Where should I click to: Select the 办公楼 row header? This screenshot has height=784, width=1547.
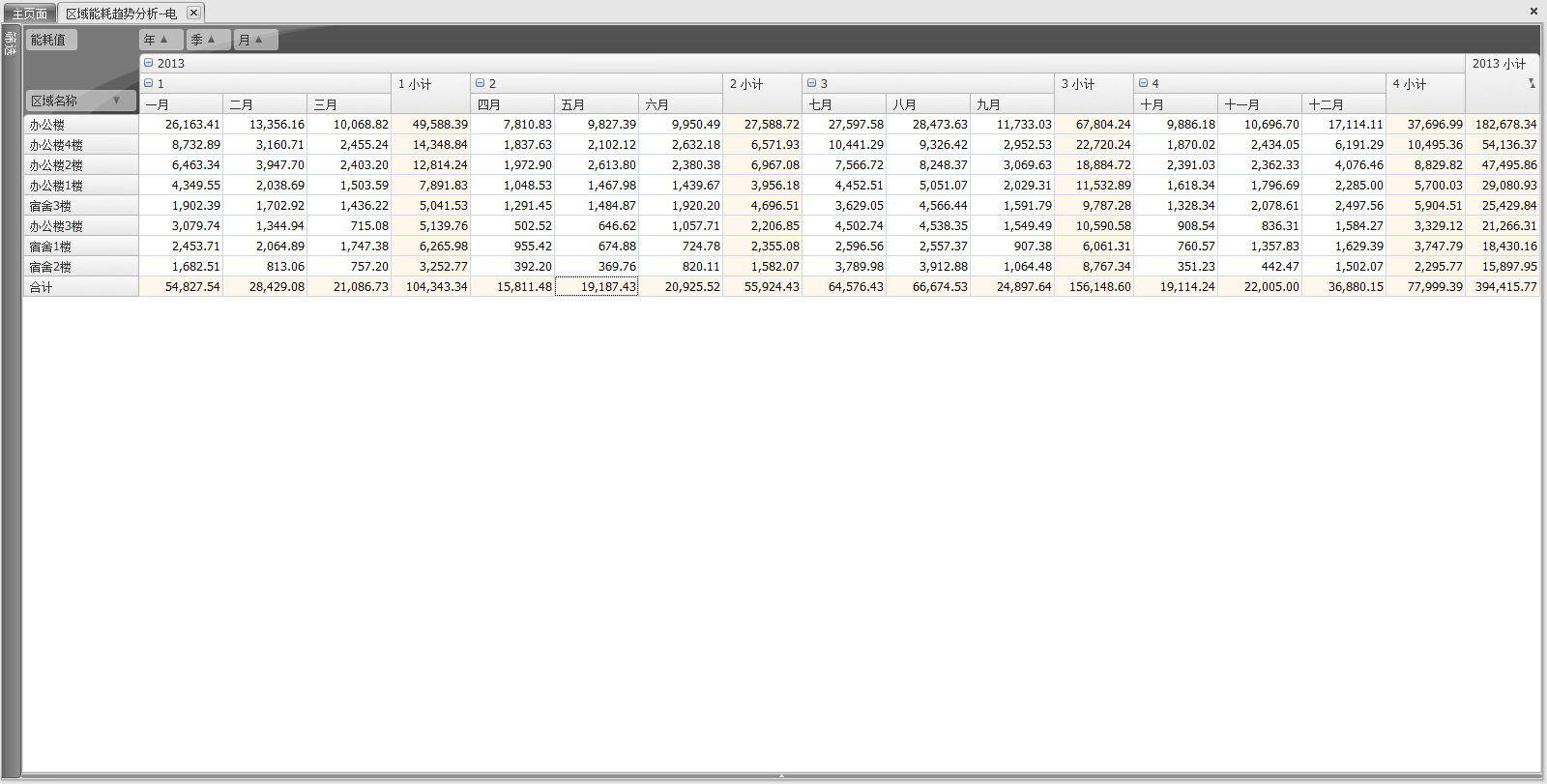click(x=81, y=125)
